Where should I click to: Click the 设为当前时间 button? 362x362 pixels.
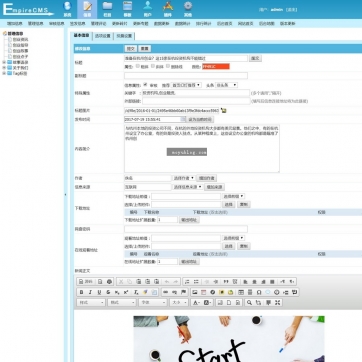coord(200,119)
